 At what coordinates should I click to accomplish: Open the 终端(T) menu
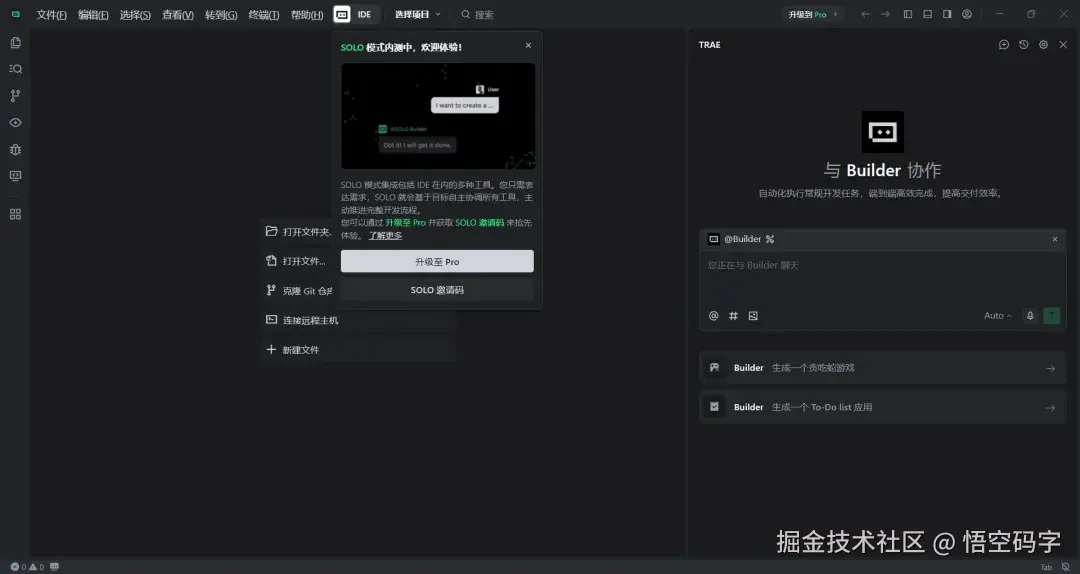click(x=264, y=14)
